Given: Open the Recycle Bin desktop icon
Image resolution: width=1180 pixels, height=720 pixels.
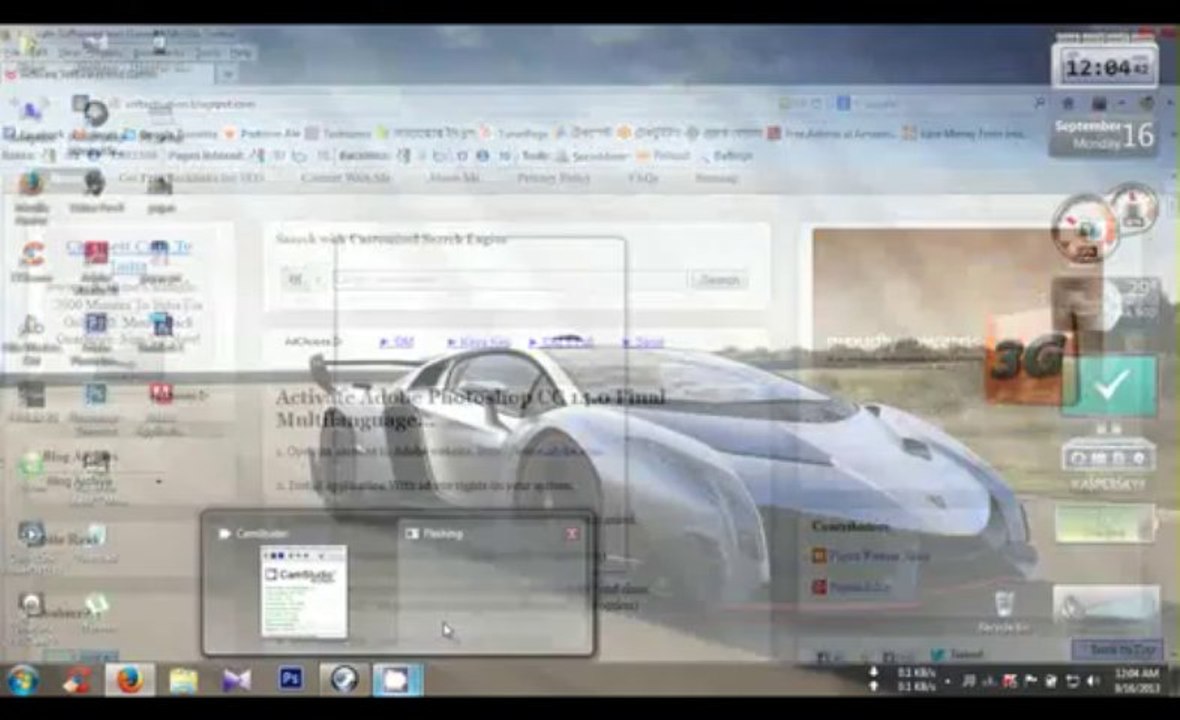Looking at the screenshot, I should click(1004, 611).
